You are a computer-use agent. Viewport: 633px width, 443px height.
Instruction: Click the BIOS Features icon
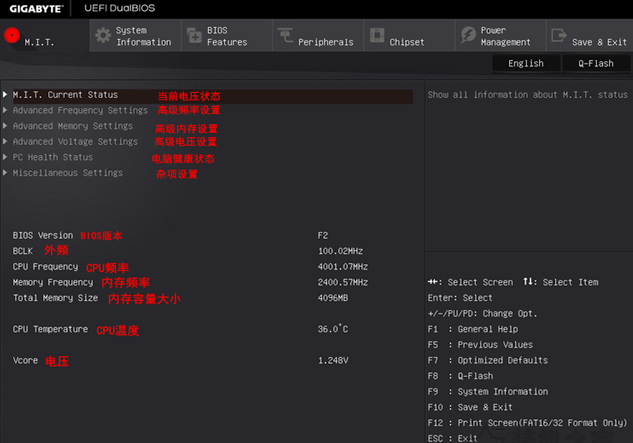(x=194, y=36)
